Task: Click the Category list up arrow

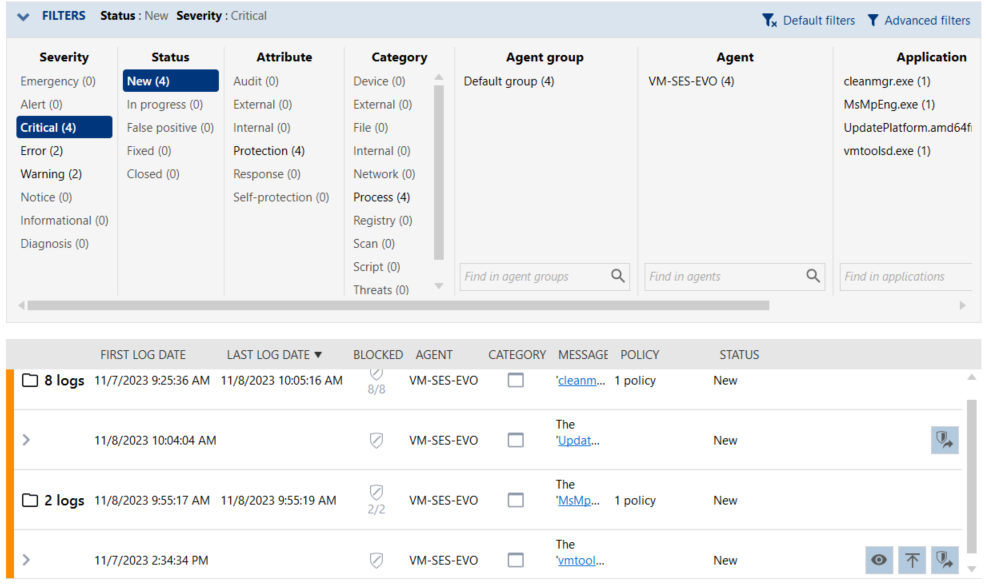Action: pos(439,77)
